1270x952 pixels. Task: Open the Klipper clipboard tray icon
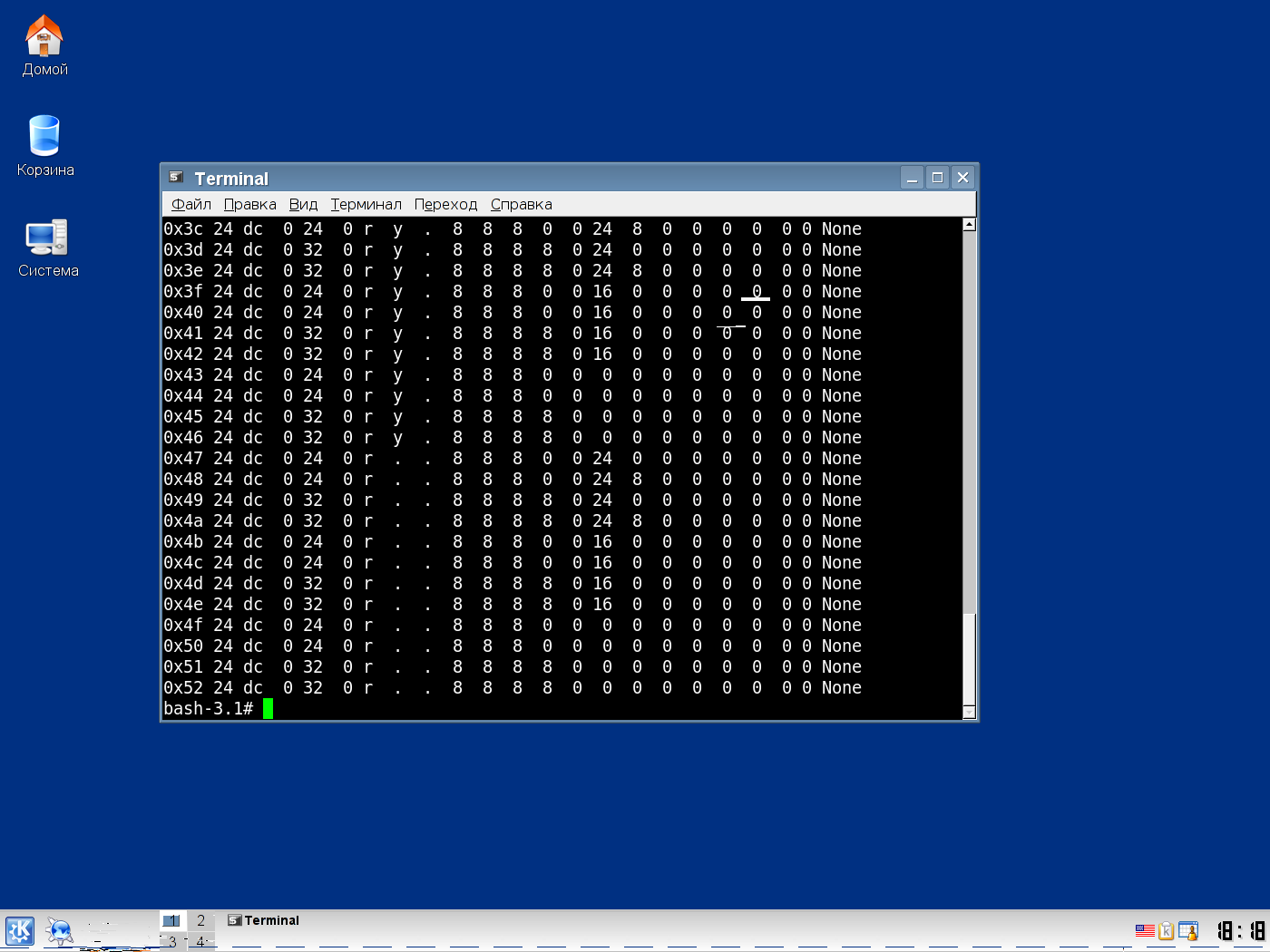pos(1167,930)
